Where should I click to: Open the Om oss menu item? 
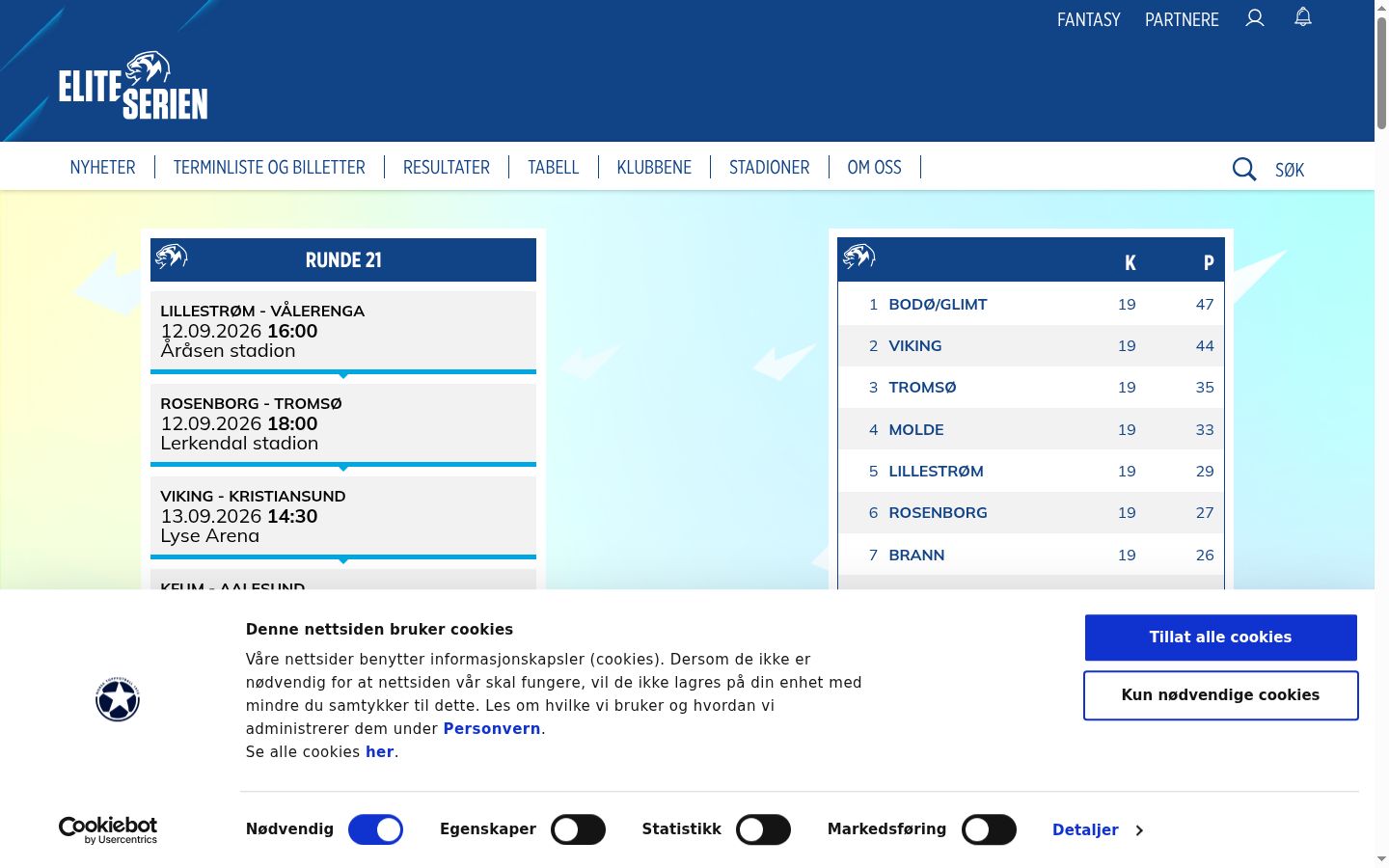click(x=875, y=167)
